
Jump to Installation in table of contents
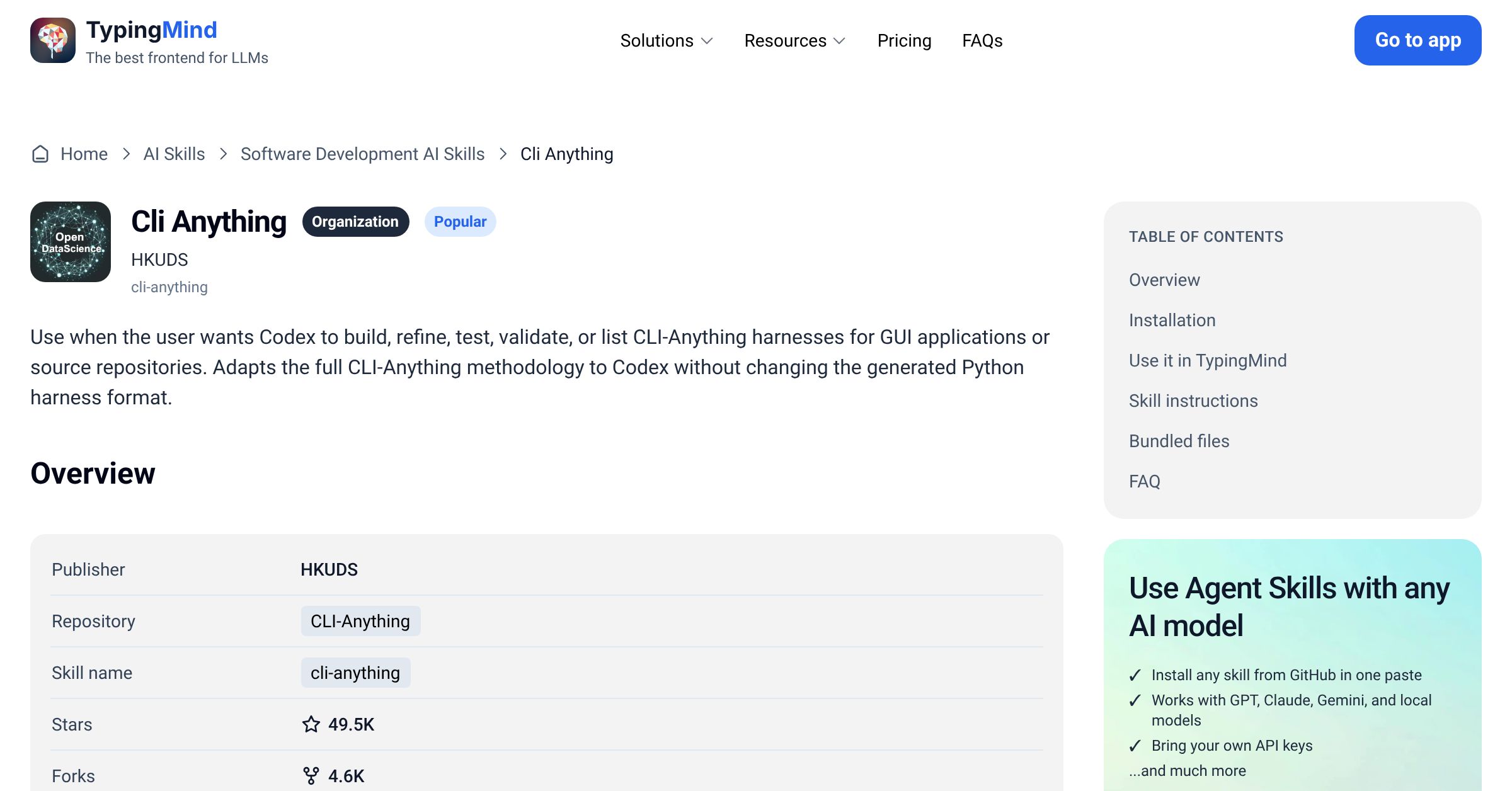1172,320
